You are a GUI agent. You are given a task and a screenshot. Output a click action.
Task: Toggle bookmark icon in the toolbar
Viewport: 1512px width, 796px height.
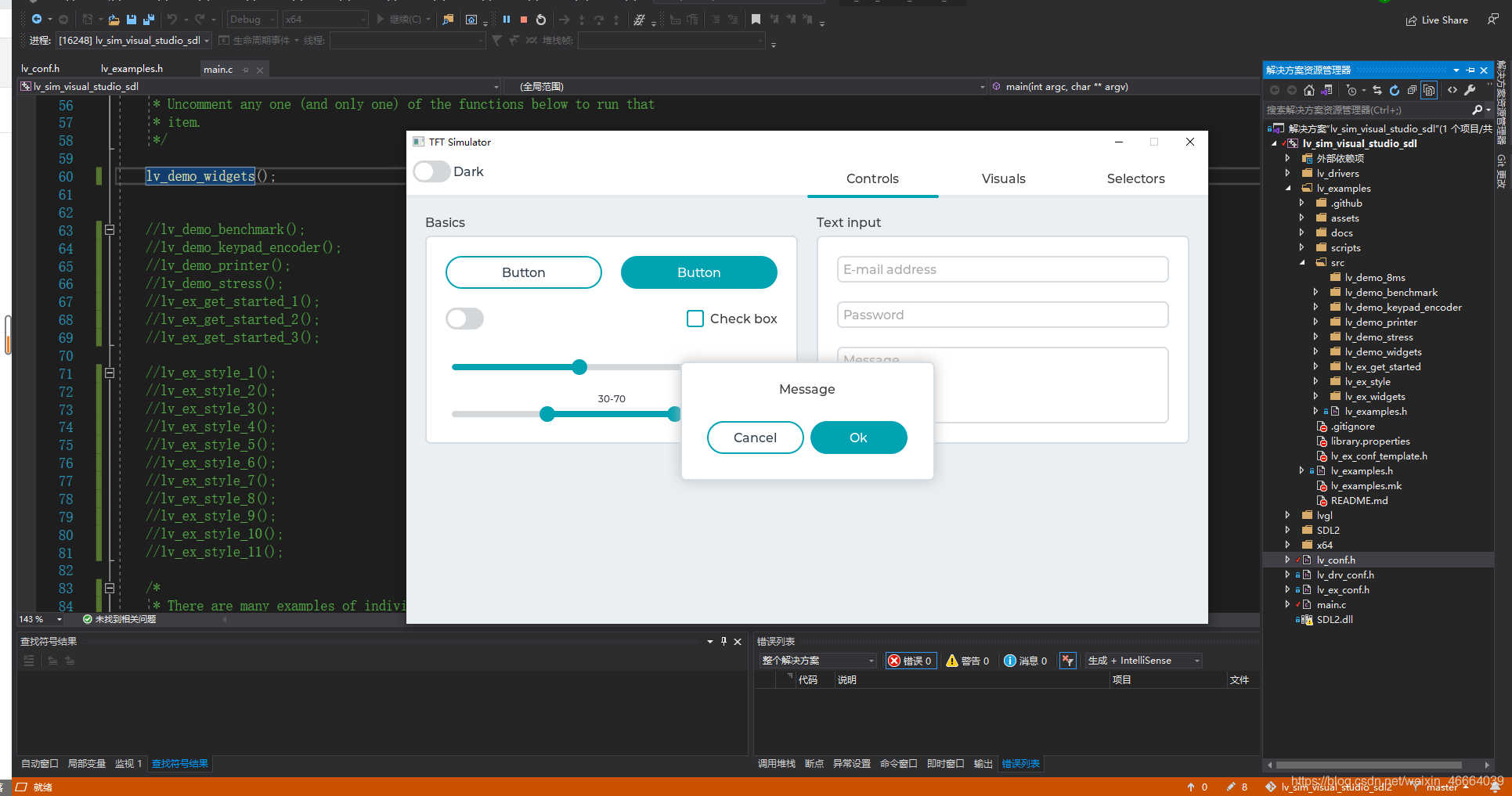click(756, 20)
